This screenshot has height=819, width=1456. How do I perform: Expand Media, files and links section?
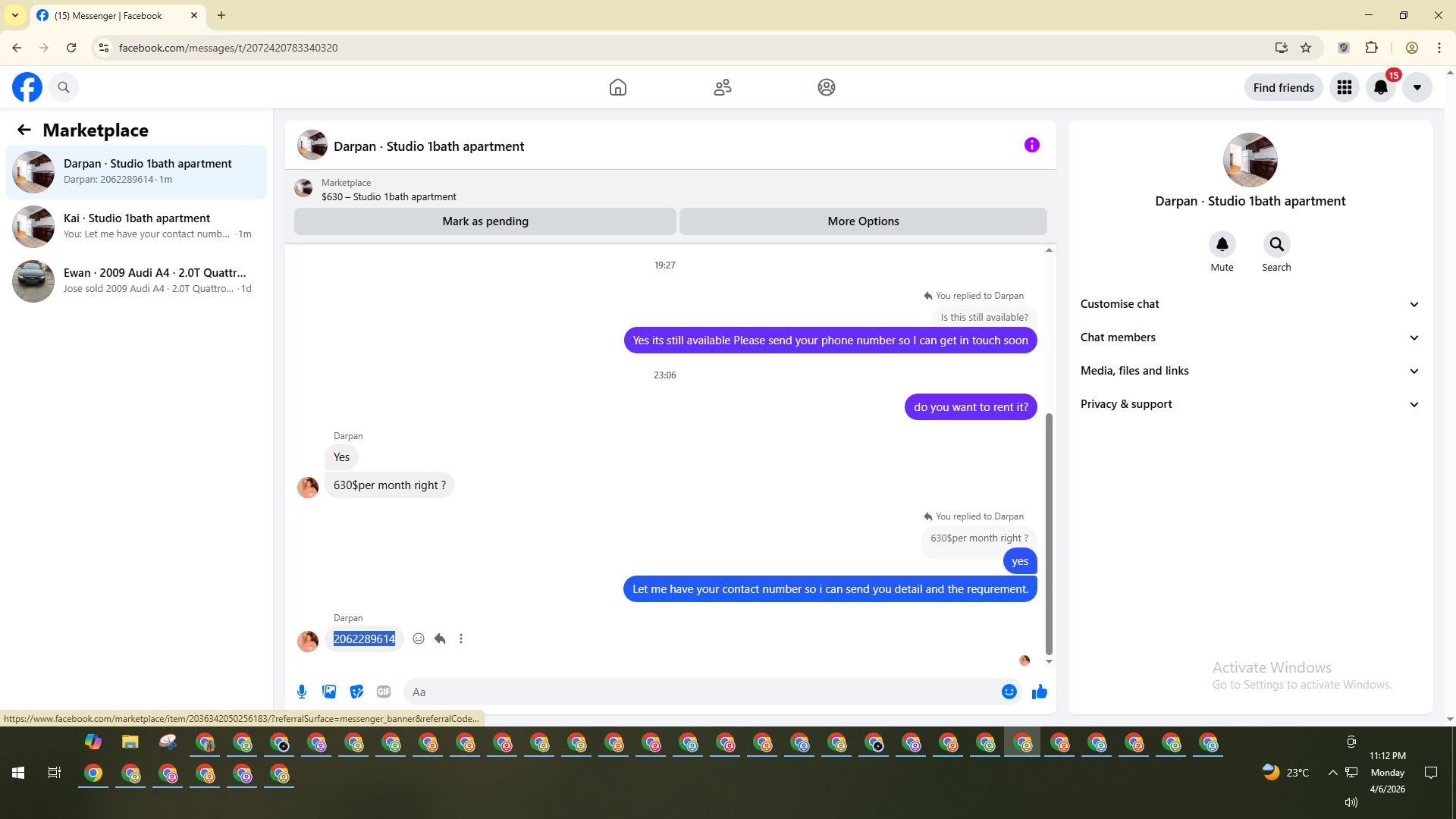coord(1250,371)
